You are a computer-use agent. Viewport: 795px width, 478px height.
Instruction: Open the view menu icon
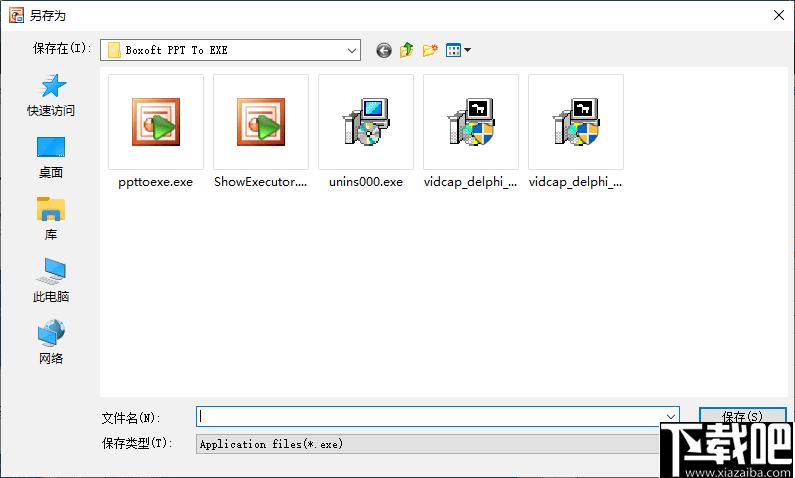458,50
